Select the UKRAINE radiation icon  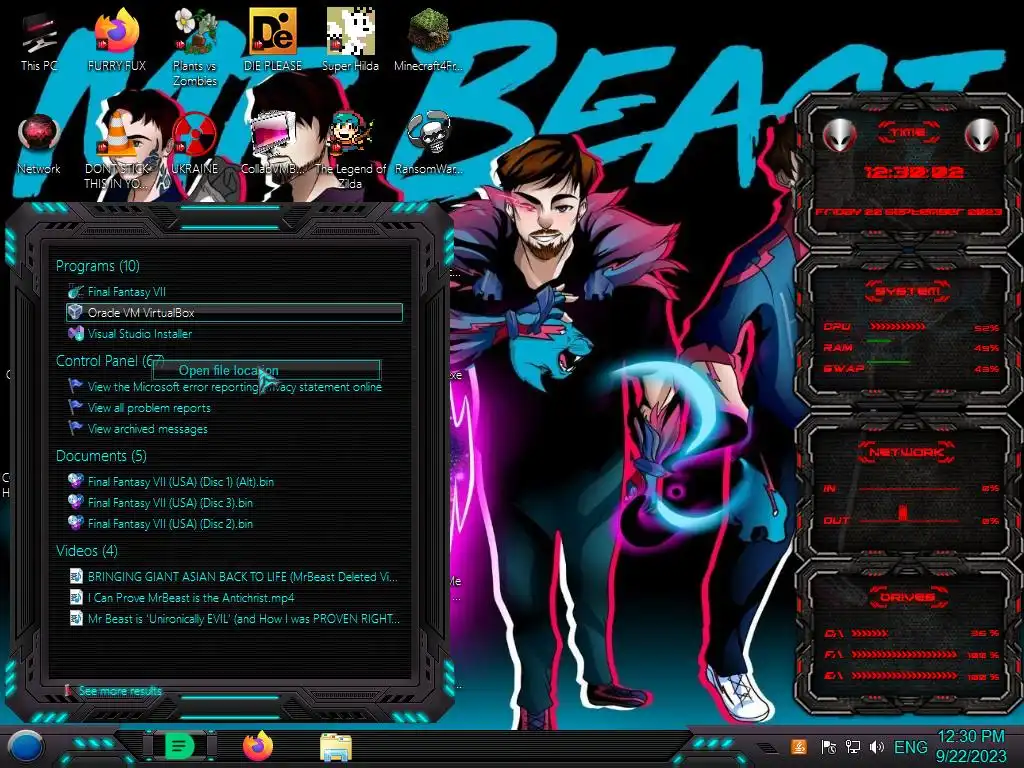194,145
